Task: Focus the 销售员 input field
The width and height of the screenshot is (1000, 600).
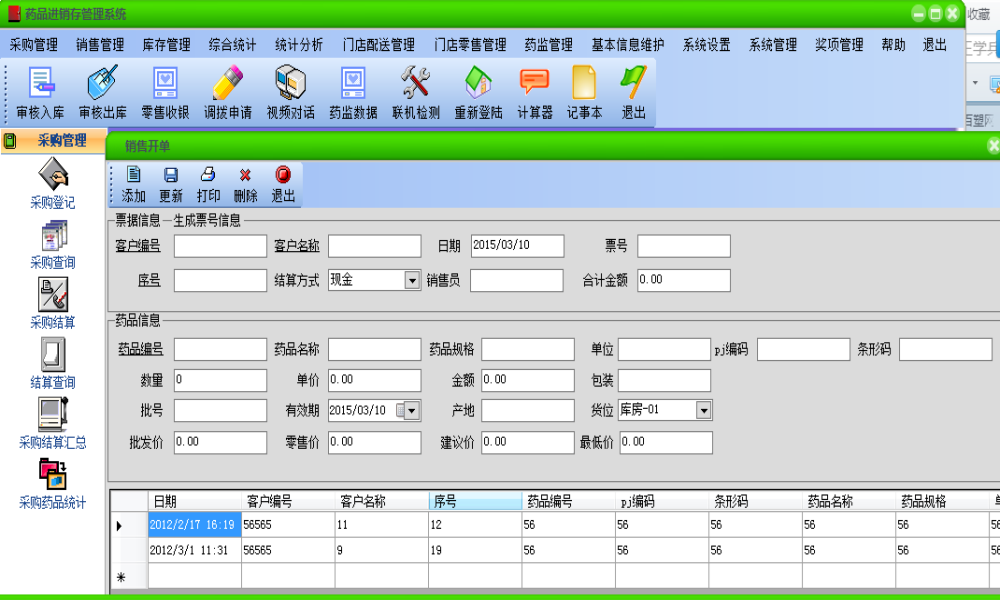Action: click(517, 281)
